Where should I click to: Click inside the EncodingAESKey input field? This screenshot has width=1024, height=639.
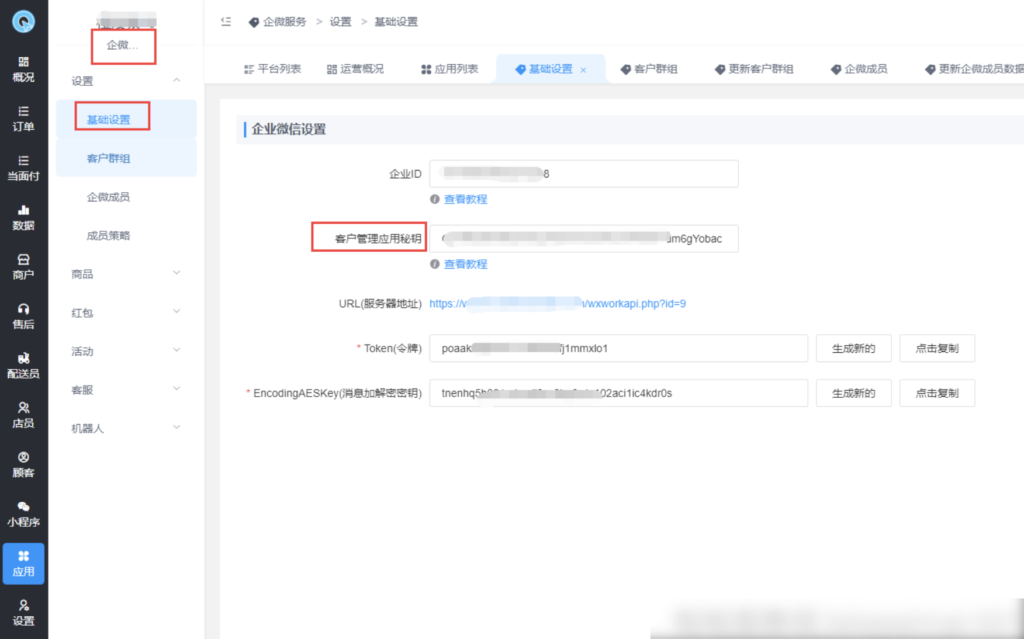[617, 393]
